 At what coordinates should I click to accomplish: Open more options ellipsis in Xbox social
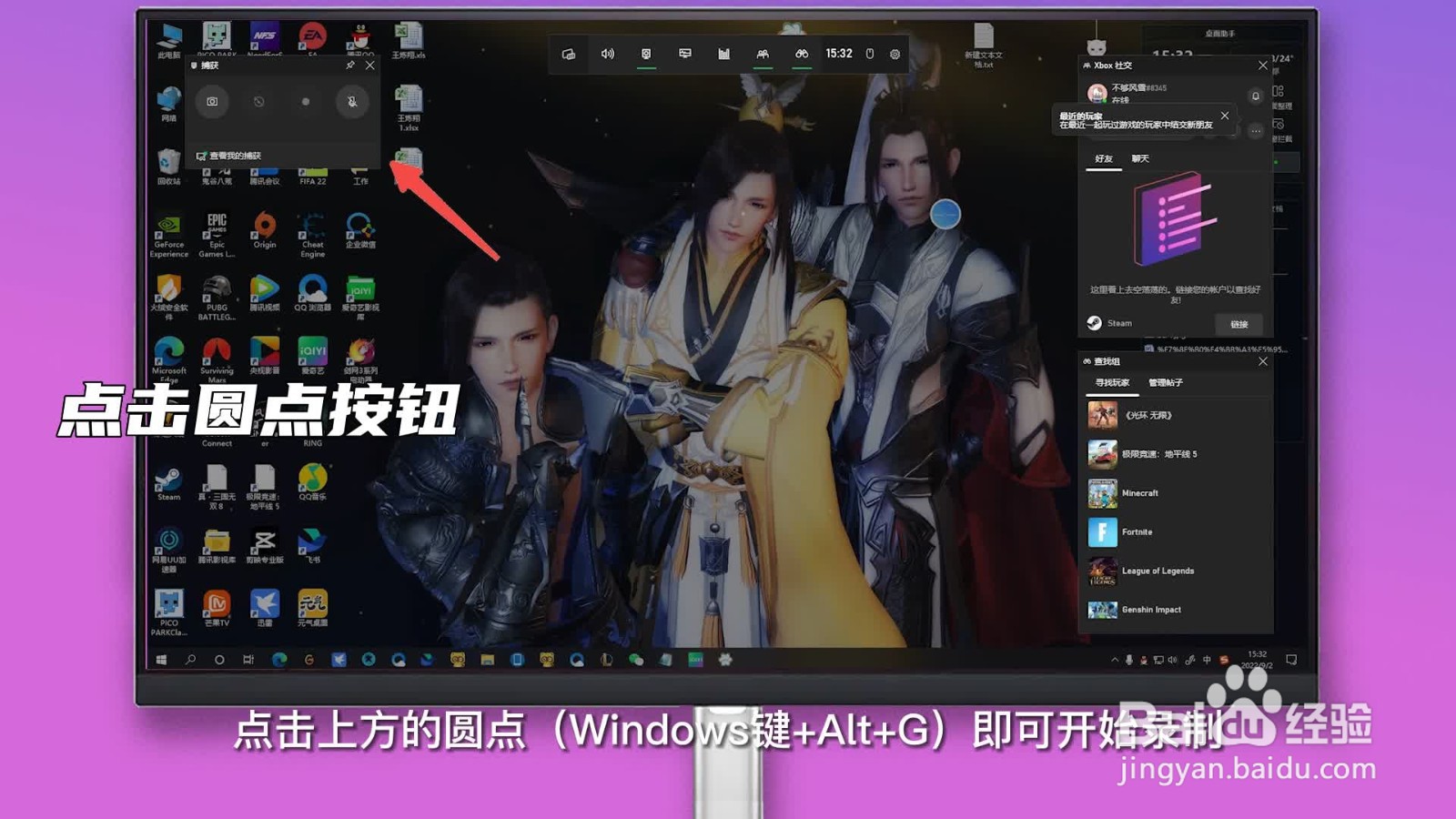point(1256,131)
